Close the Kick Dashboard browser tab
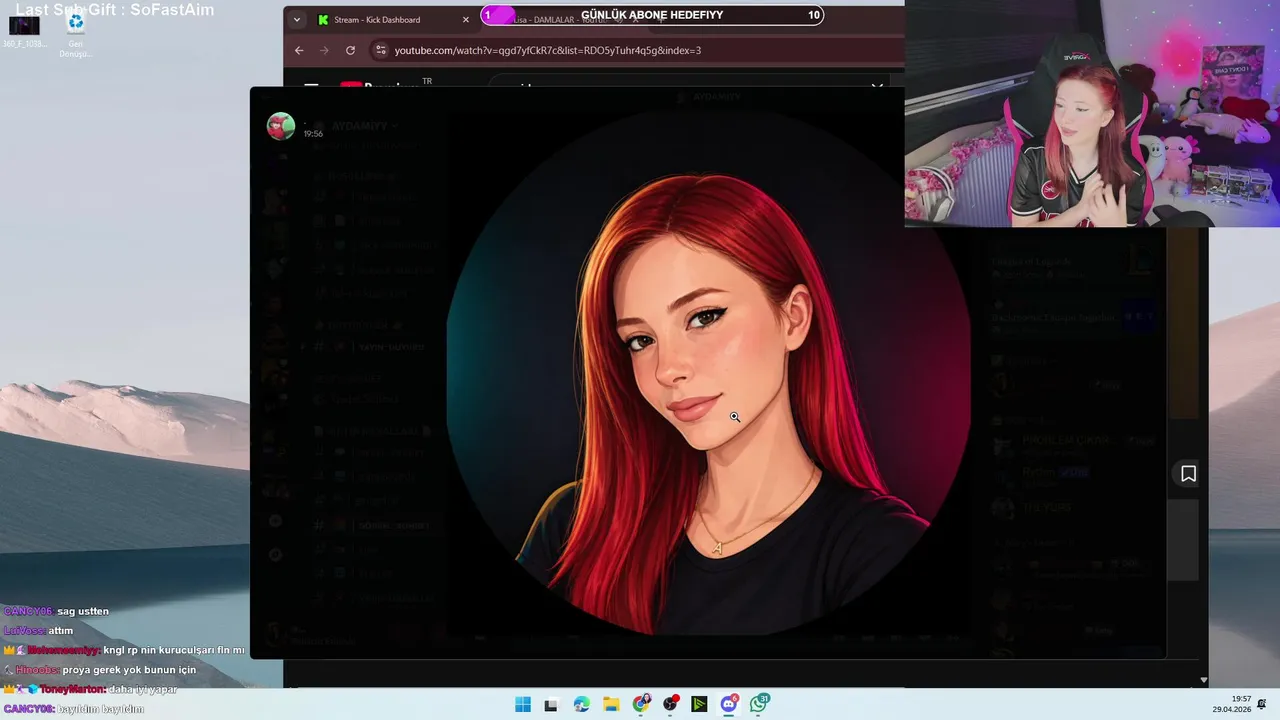This screenshot has height=720, width=1280. [465, 19]
